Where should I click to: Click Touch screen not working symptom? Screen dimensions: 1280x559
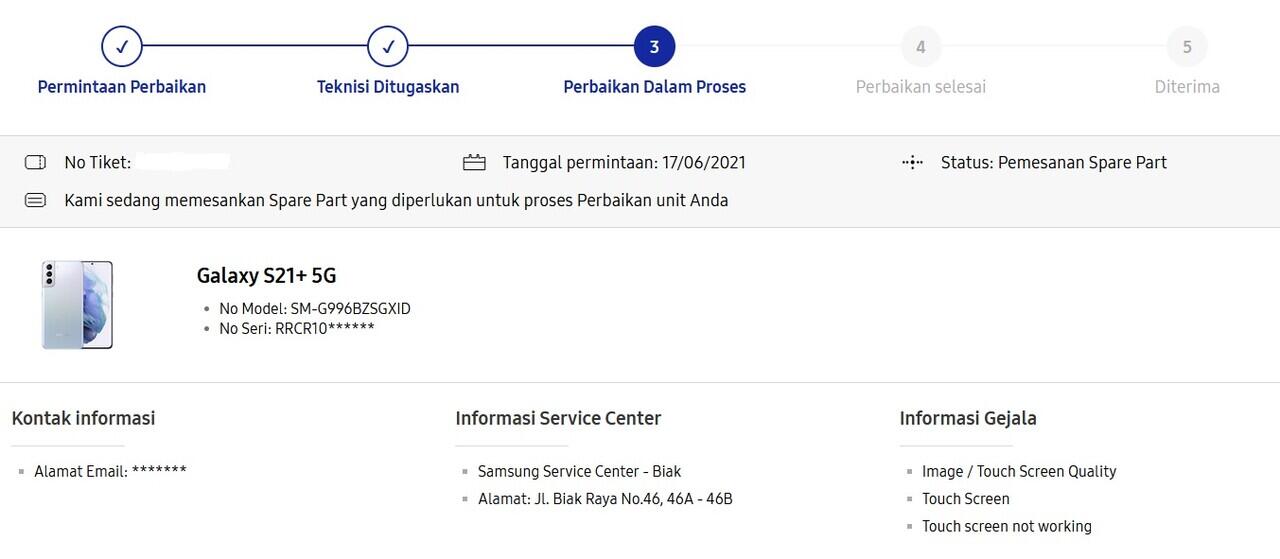point(1007,526)
